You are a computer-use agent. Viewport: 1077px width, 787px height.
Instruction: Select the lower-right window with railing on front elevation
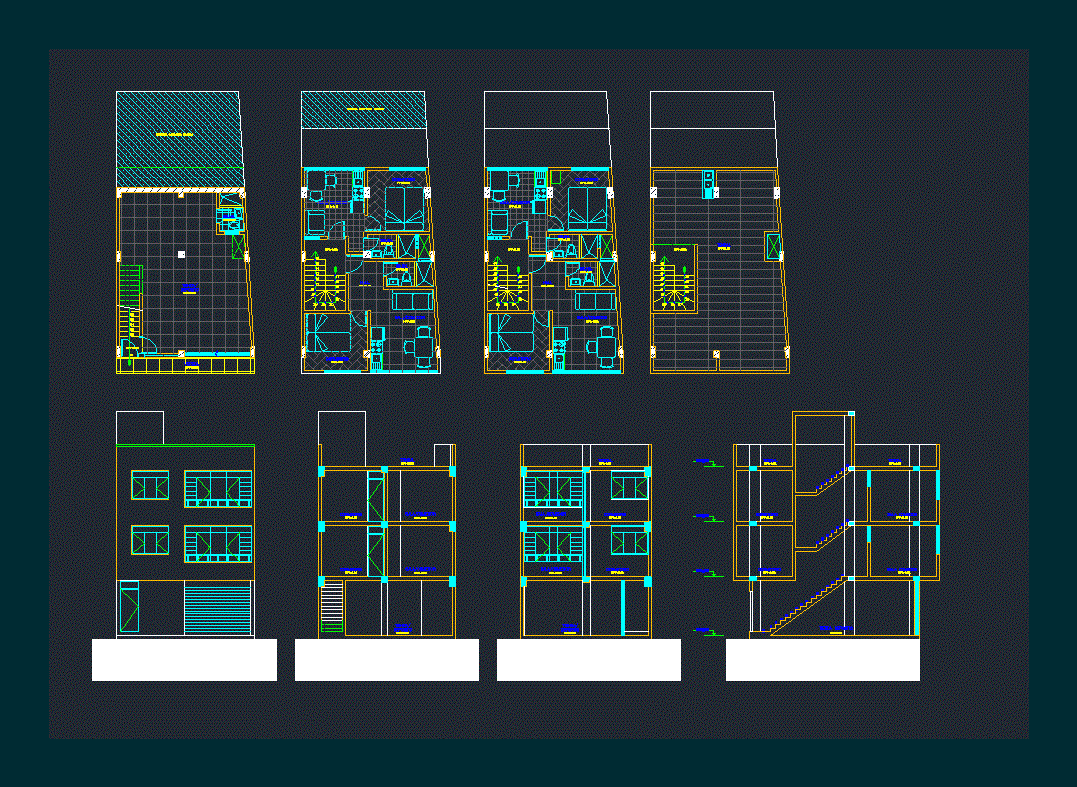218,544
